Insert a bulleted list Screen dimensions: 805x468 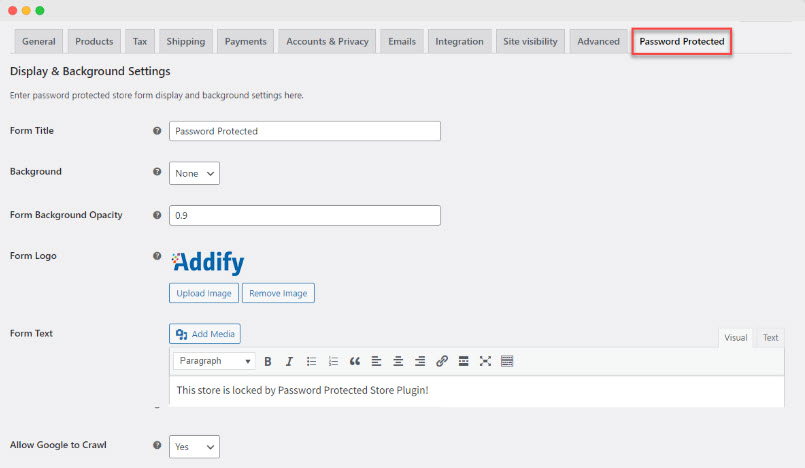coord(311,361)
